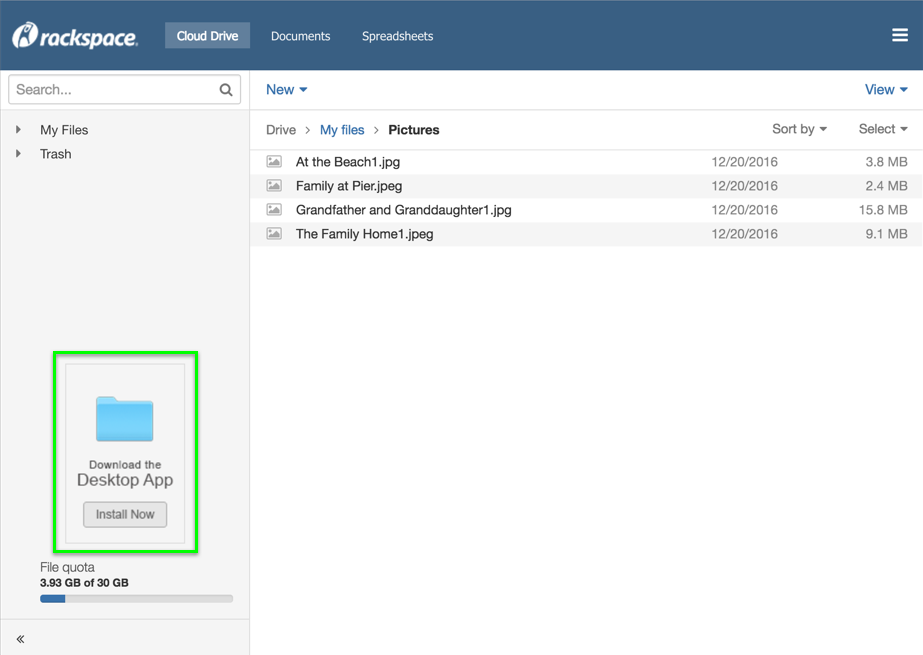Screen dimensions: 923x655
Task: Click the 3.8 MB size value
Action: pyautogui.click(x=886, y=162)
